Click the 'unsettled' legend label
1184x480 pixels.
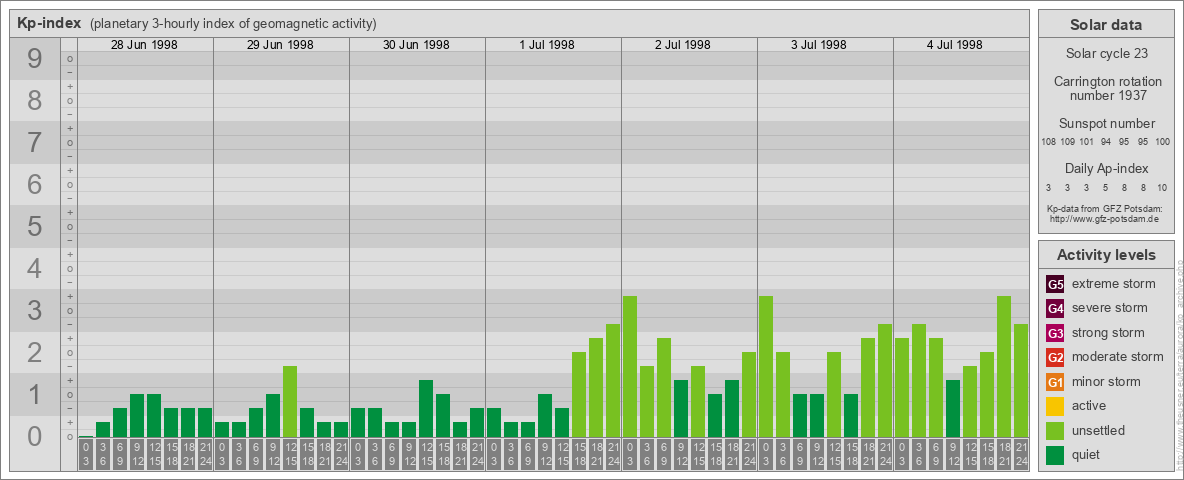(x=1099, y=431)
